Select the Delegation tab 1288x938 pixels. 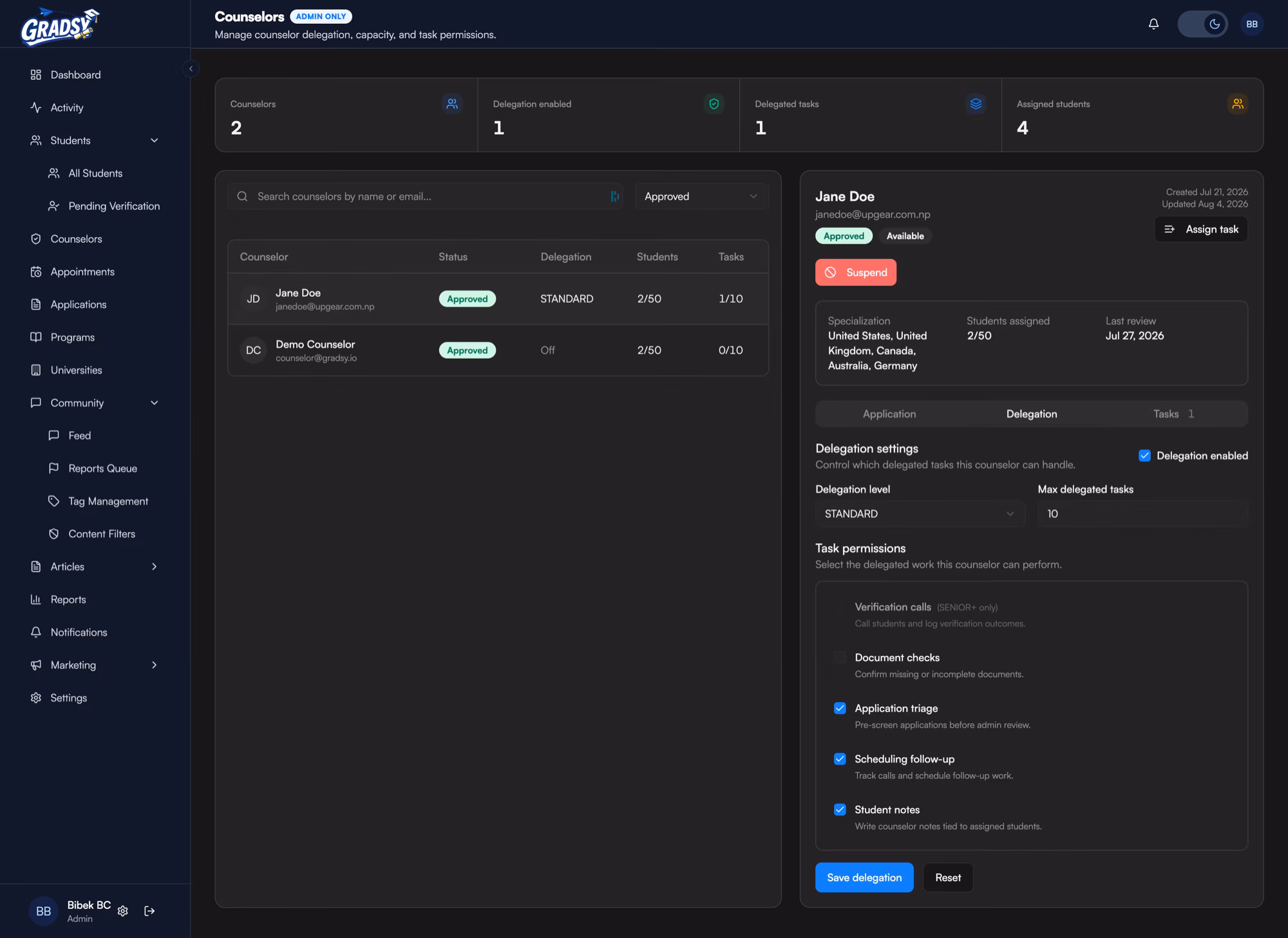(x=1032, y=414)
